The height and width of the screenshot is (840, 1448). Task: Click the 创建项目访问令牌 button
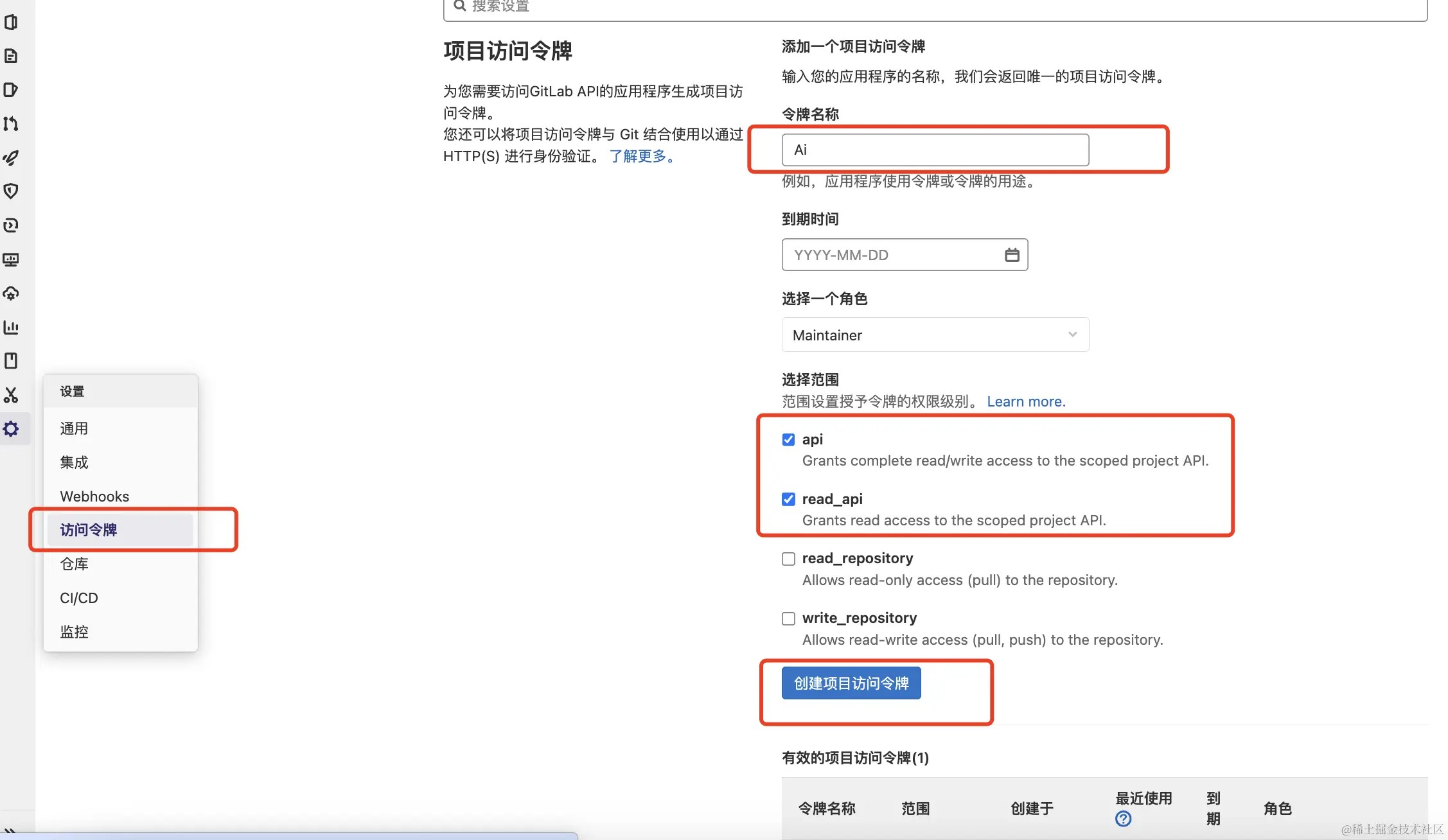click(x=851, y=683)
